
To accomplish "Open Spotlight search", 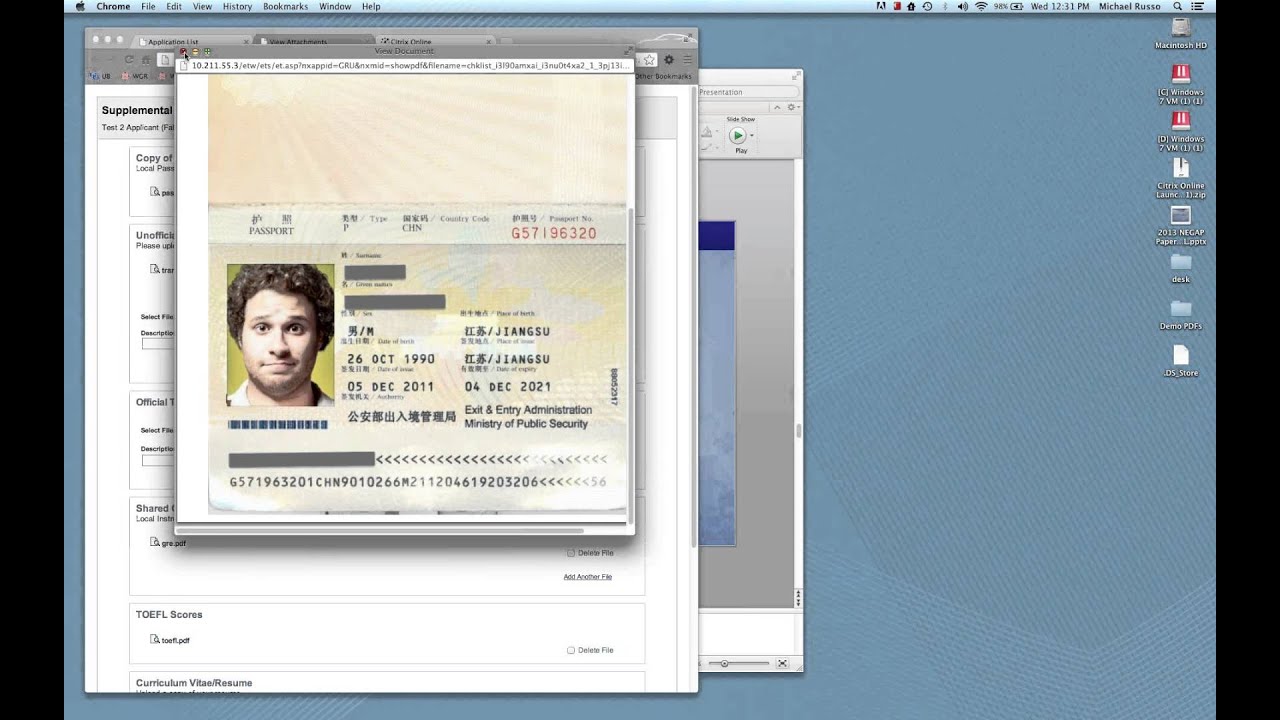I will coord(1178,6).
